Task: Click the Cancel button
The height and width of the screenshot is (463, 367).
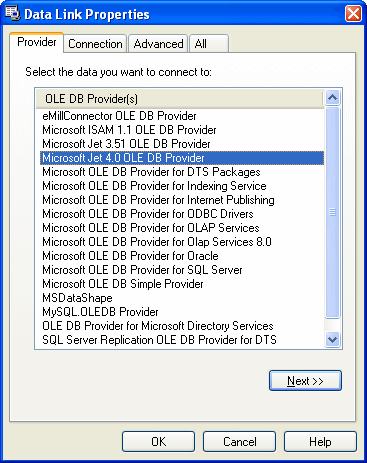Action: coord(239,442)
